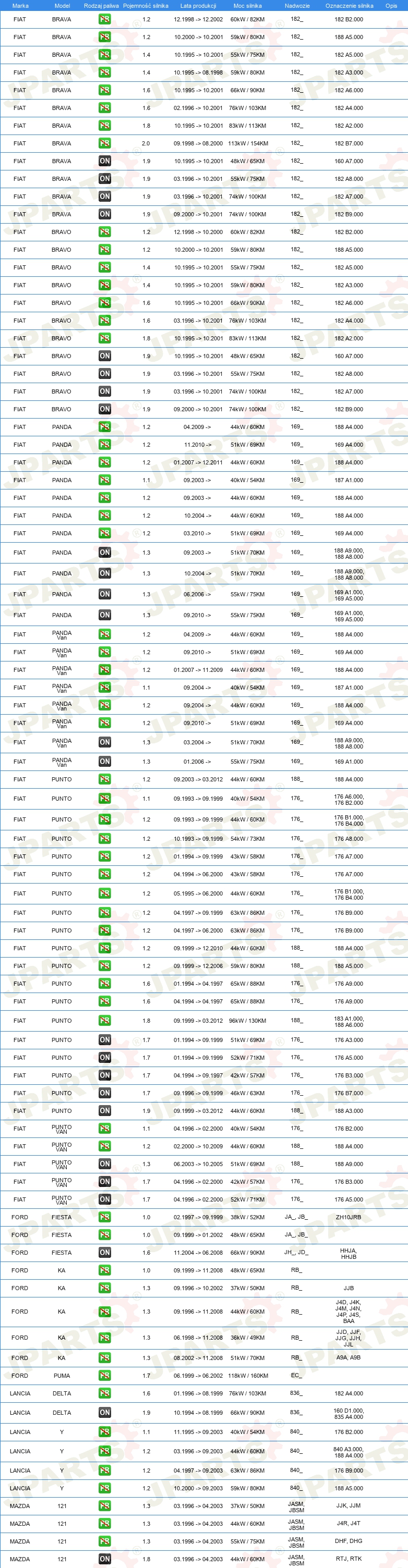Click petrol icon in PUNTO 1.8 96kW/130KM row

[105, 1021]
